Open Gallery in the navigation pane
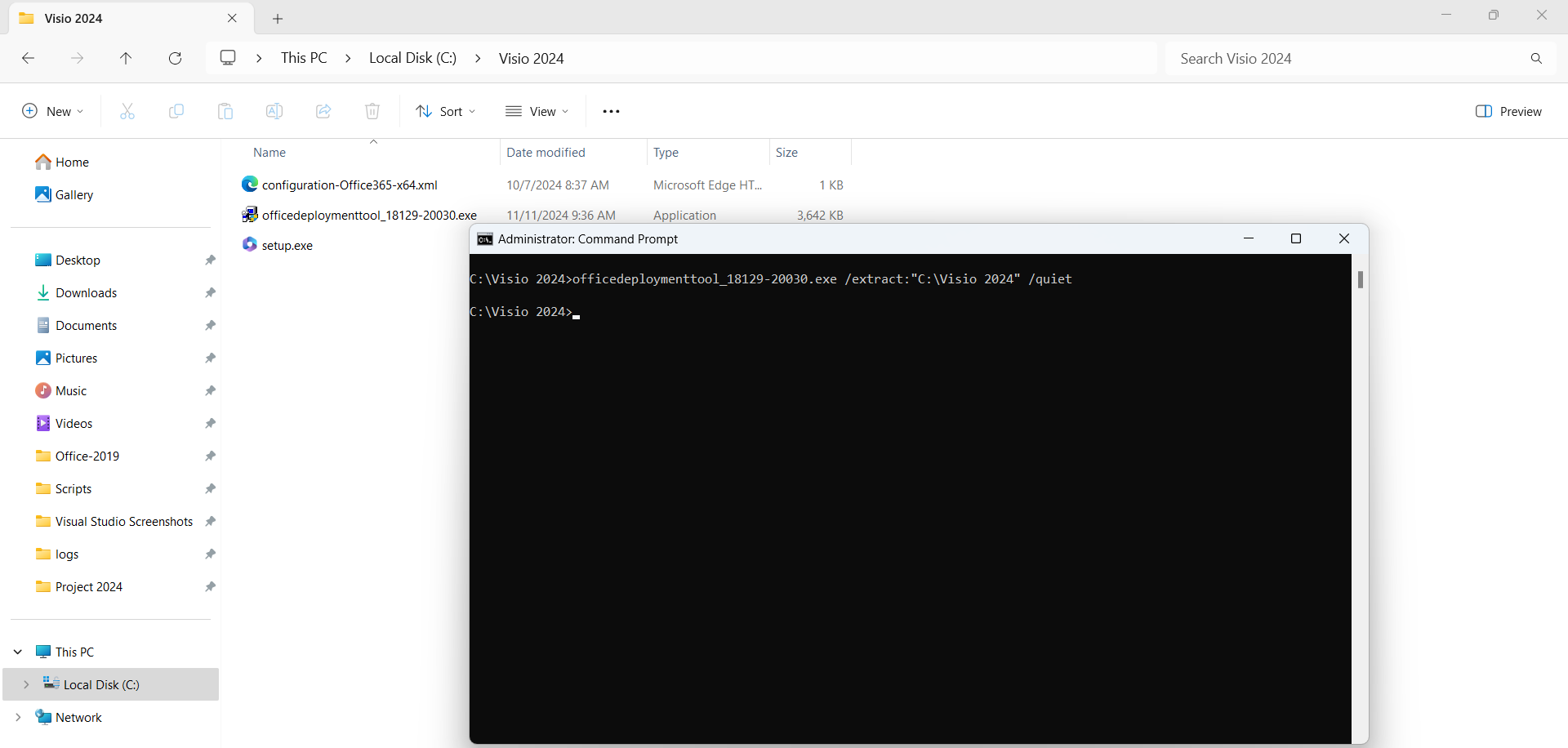 [x=65, y=194]
